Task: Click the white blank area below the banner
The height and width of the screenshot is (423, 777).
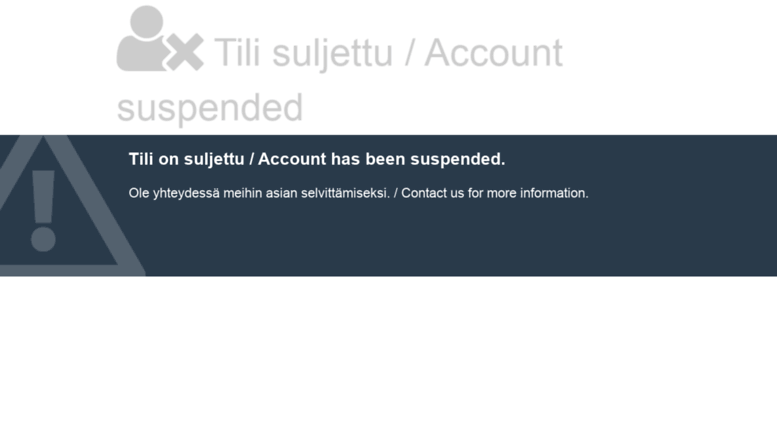Action: coord(388,349)
